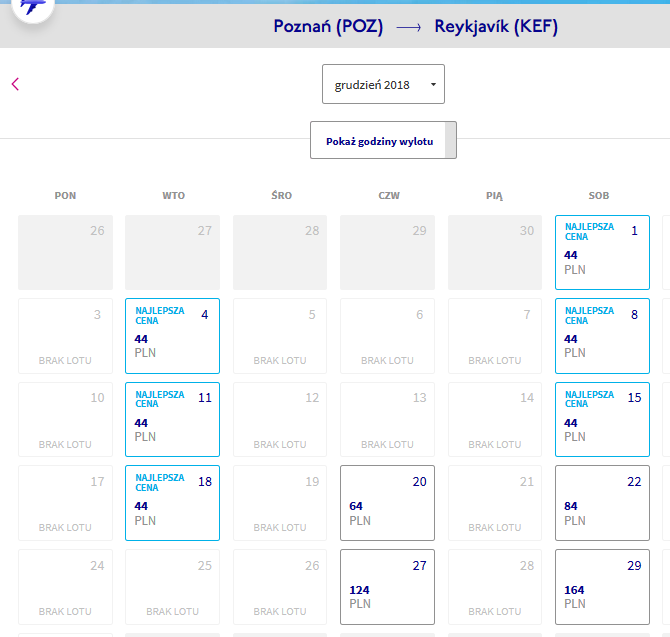This screenshot has height=637, width=670.
Task: Select December 27 flight for 124 PLN
Action: (387, 587)
